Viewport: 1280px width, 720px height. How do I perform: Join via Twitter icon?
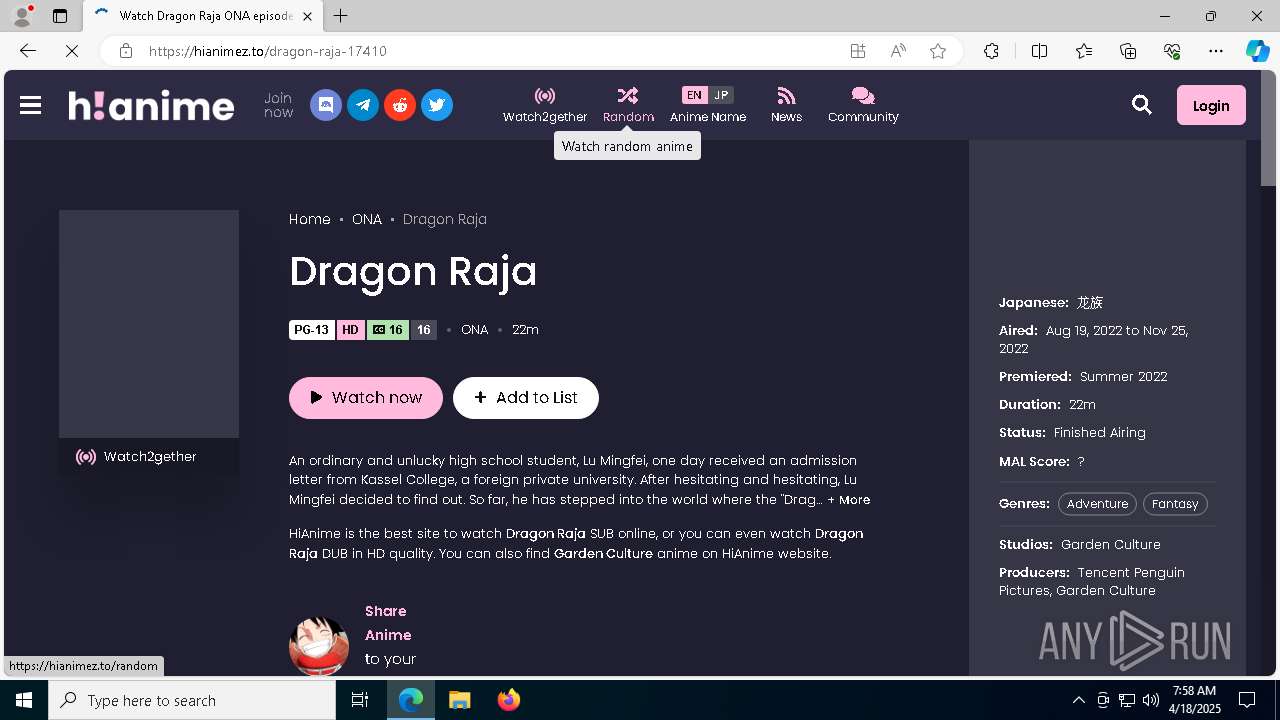tap(437, 105)
